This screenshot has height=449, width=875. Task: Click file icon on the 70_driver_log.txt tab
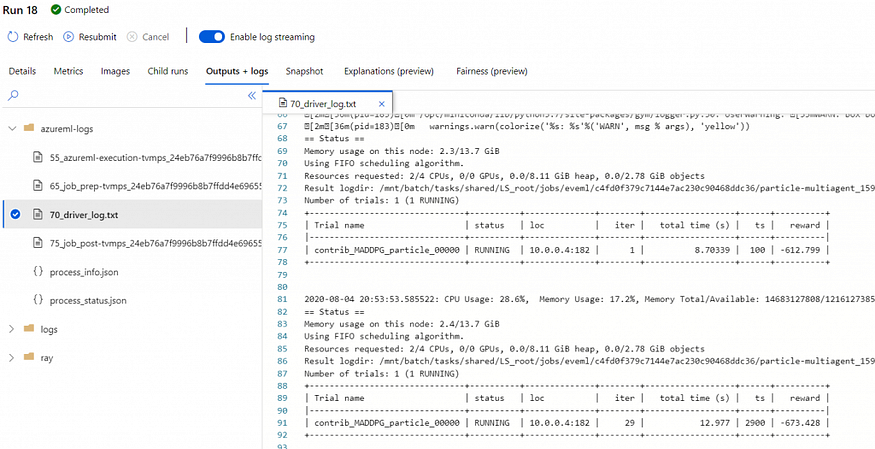[x=283, y=103]
